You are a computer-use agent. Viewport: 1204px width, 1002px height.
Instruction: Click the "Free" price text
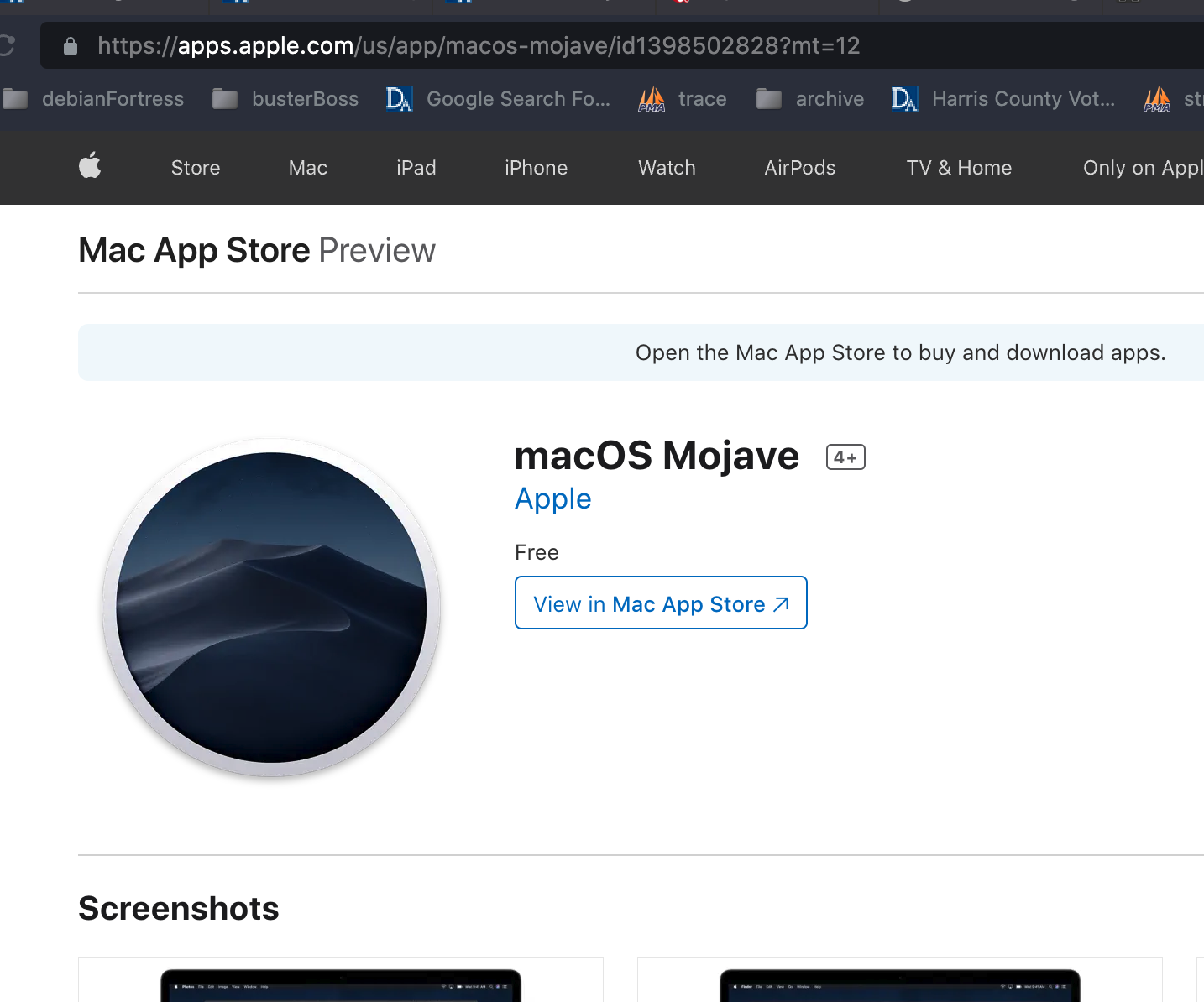[x=537, y=552]
